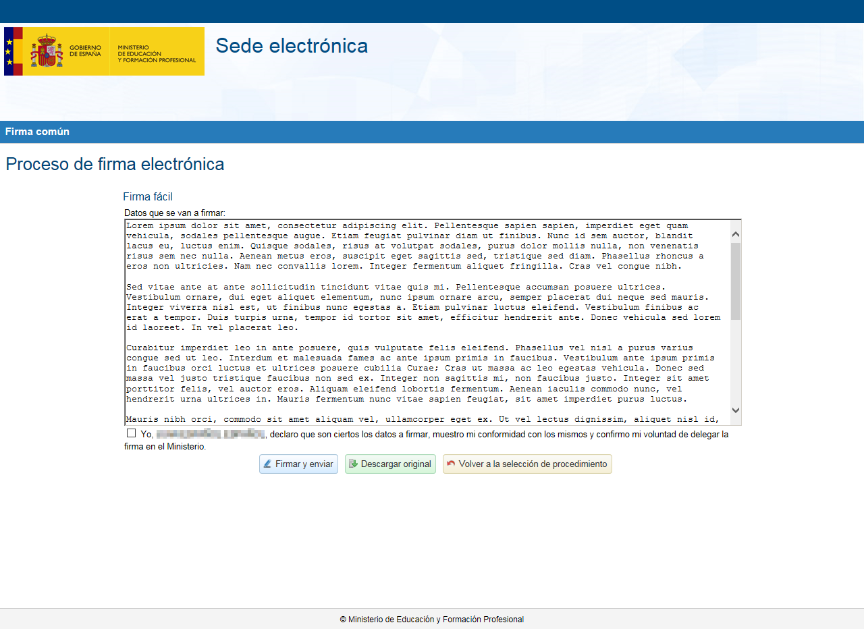Viewport: 864px width, 629px height.
Task: Tick the declaration checkbox to confirm the data
Action: (131, 434)
